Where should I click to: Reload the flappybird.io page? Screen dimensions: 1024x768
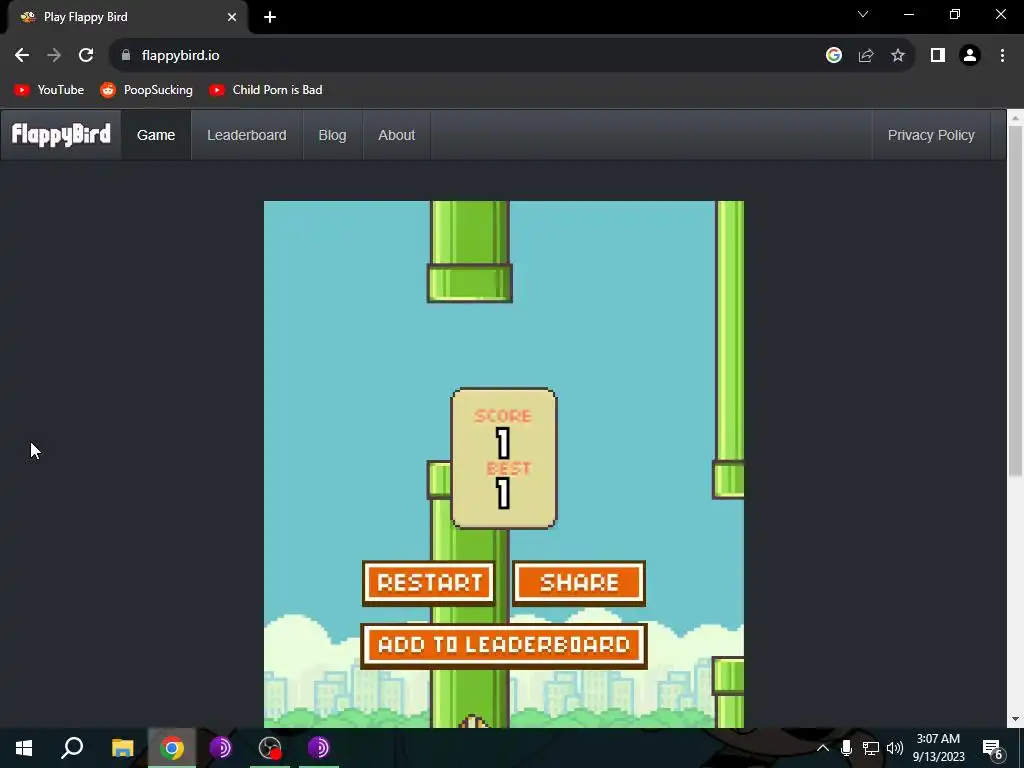pyautogui.click(x=86, y=56)
